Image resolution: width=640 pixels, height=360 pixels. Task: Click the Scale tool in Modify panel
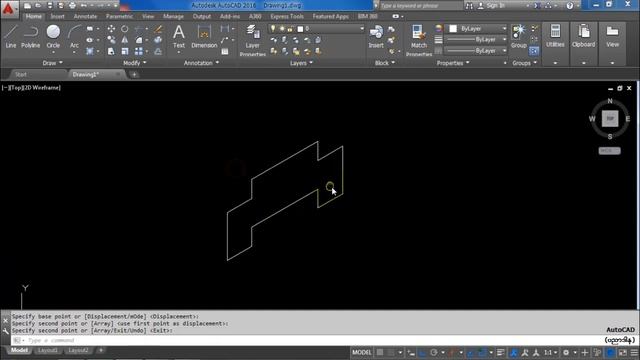coord(124,51)
